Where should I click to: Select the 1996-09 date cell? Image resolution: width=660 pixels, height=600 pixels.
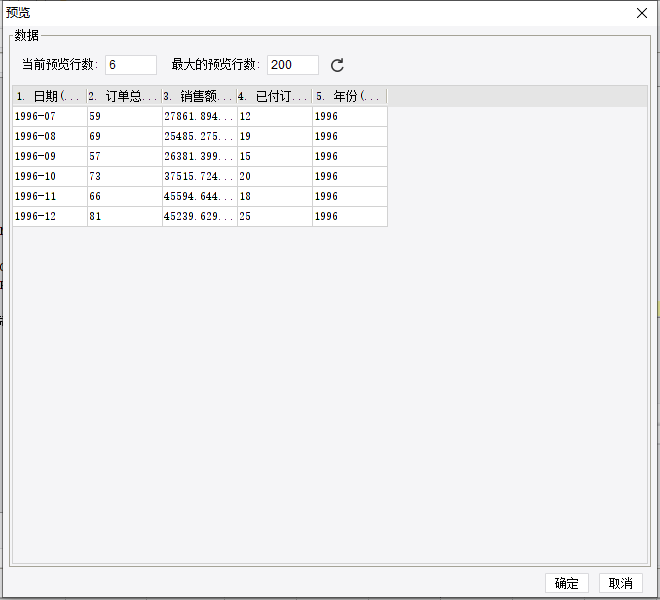pyautogui.click(x=50, y=156)
